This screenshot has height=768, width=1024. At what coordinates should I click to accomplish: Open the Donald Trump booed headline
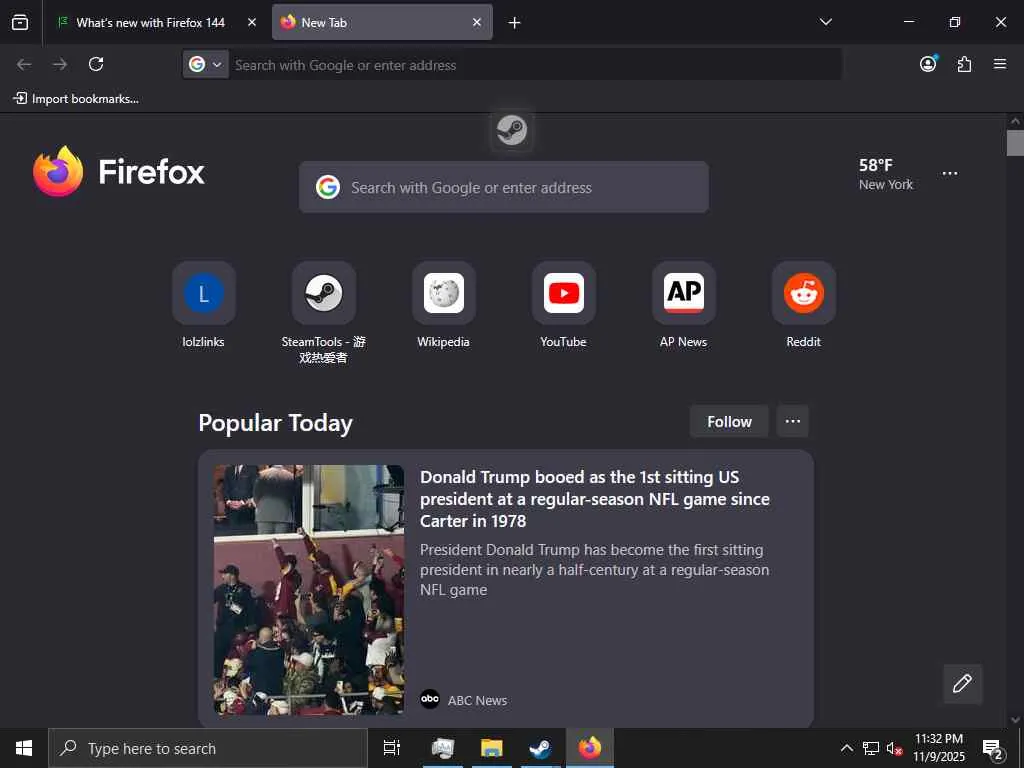point(594,499)
